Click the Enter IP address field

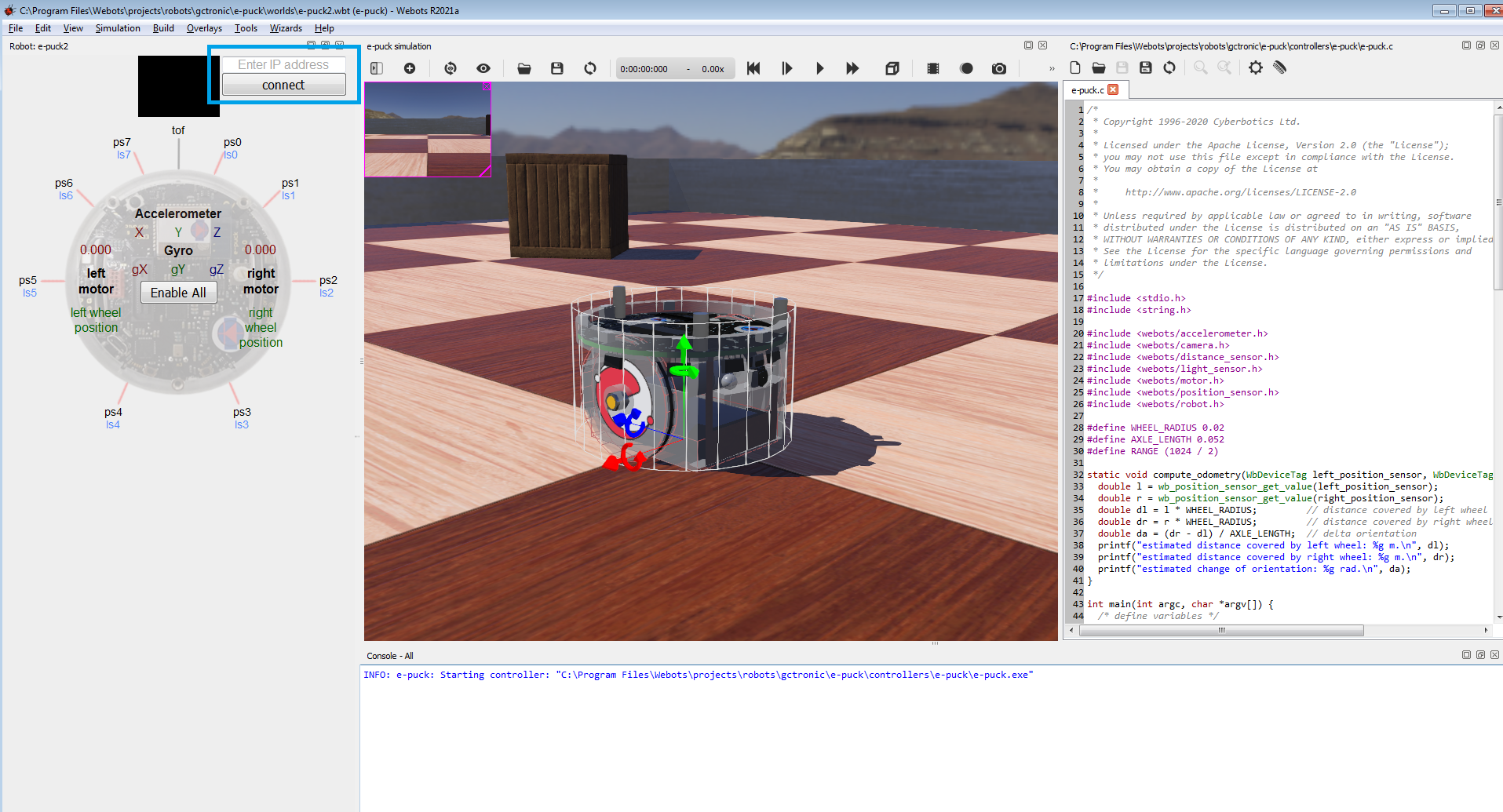[283, 64]
